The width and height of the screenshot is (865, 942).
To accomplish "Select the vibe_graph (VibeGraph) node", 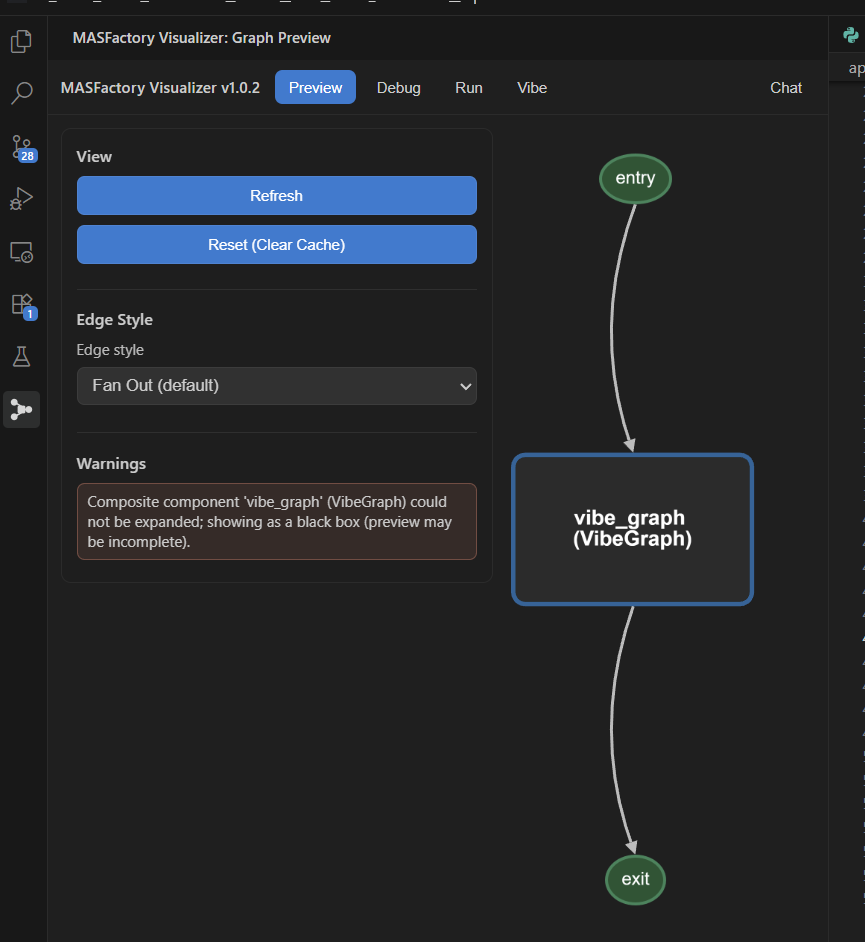I will (632, 530).
